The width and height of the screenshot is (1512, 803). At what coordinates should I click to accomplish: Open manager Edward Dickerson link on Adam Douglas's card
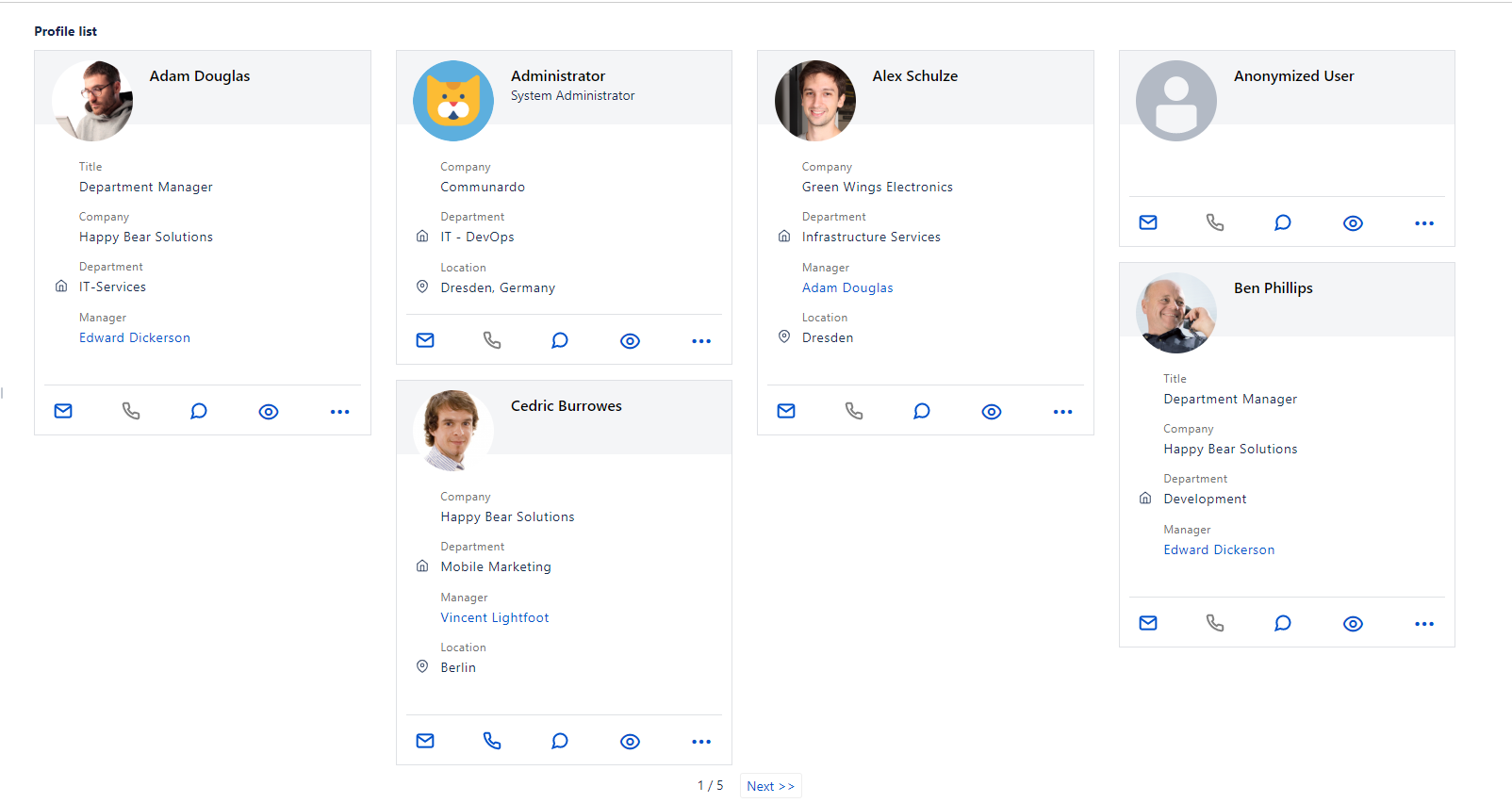(135, 337)
